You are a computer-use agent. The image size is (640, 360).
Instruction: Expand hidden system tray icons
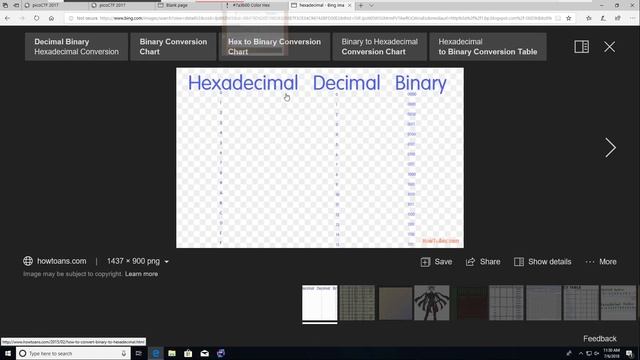click(x=581, y=353)
